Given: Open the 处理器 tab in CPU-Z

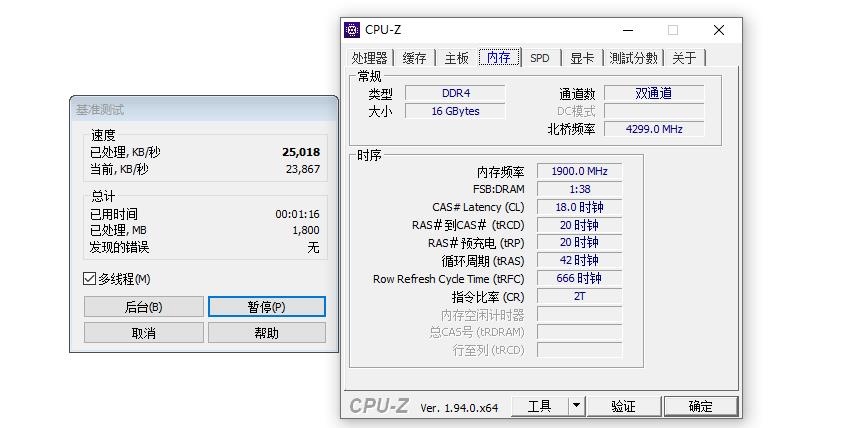Looking at the screenshot, I should (x=369, y=58).
